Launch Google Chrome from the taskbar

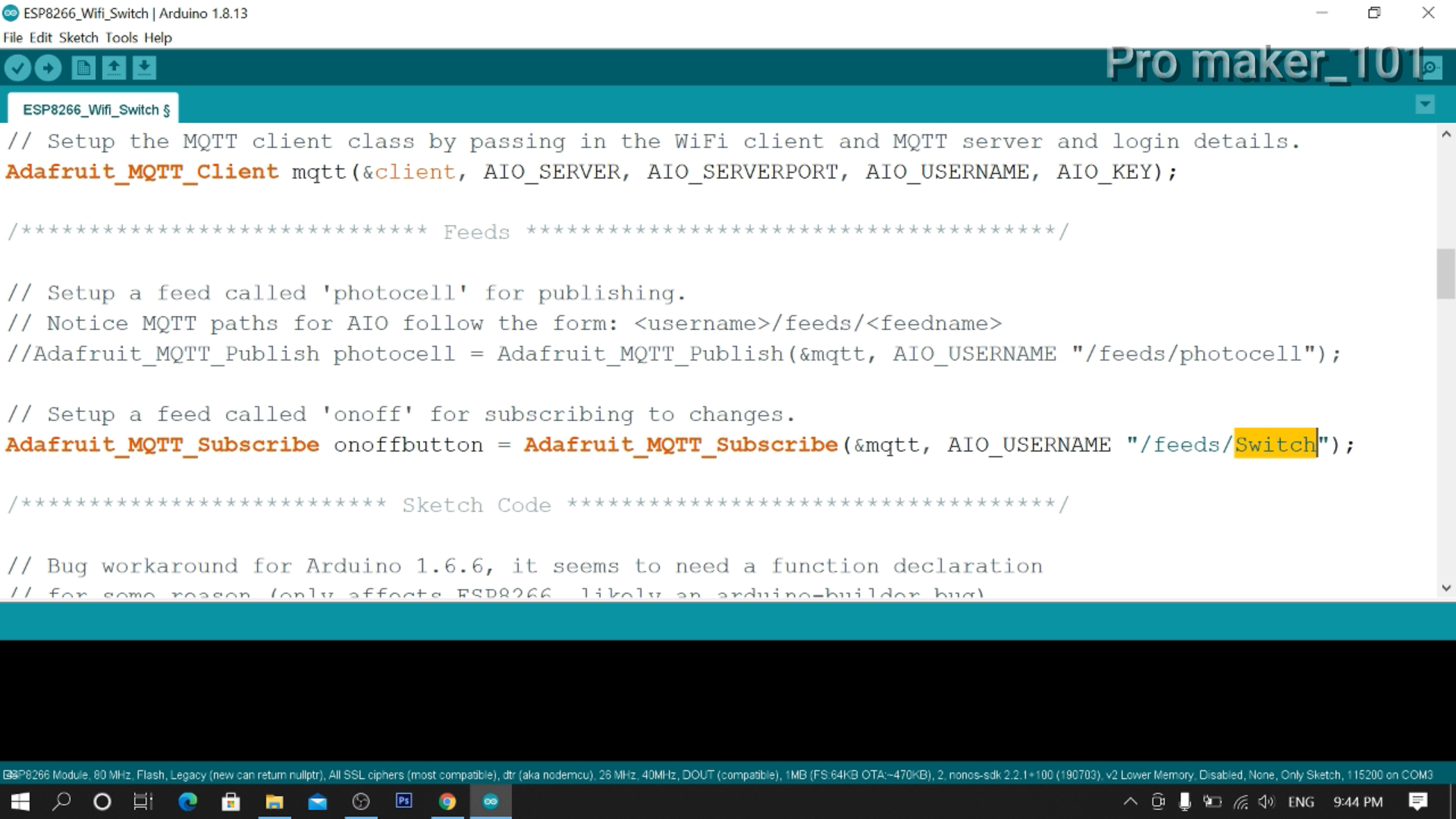click(x=447, y=802)
